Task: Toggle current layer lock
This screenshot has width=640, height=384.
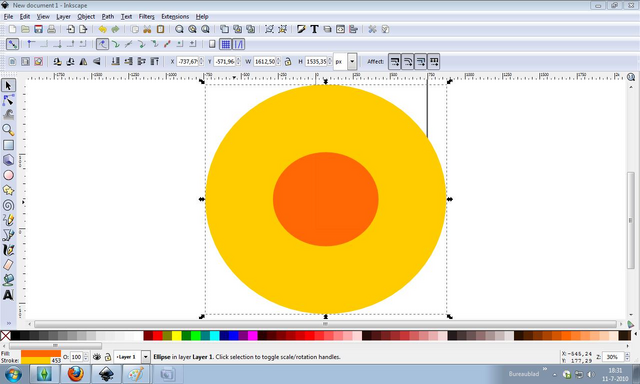Action: point(108,357)
